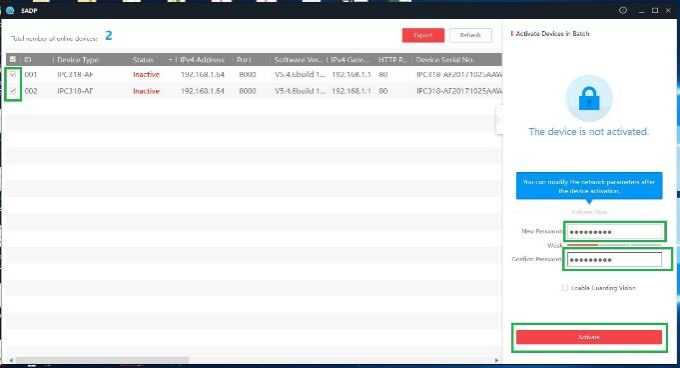Maximize the SADP window
This screenshot has width=680, height=368.
tap(655, 10)
